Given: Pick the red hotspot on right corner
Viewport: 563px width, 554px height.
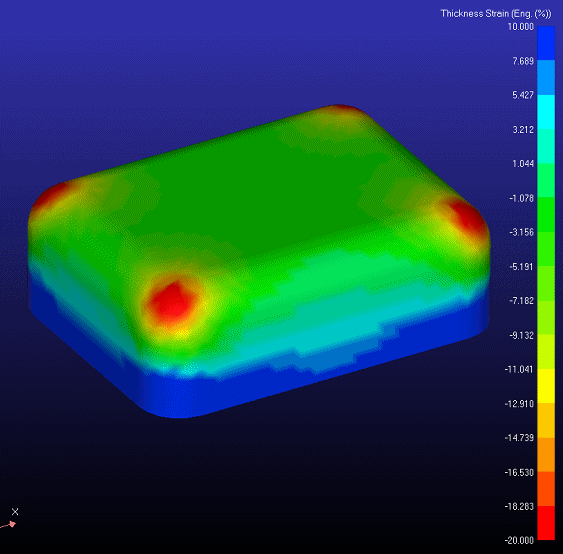Looking at the screenshot, I should pos(465,216).
